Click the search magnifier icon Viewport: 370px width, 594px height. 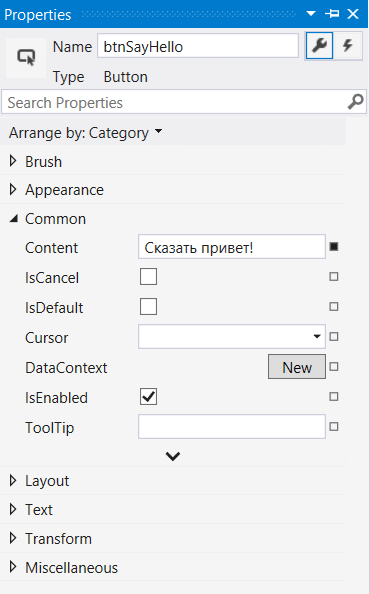[x=355, y=102]
